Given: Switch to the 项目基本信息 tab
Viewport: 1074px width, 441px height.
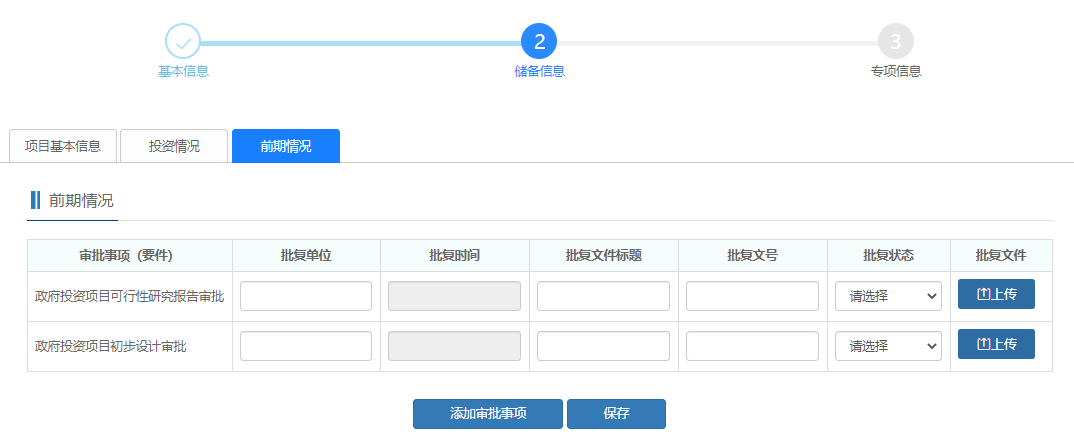Looking at the screenshot, I should (x=63, y=146).
